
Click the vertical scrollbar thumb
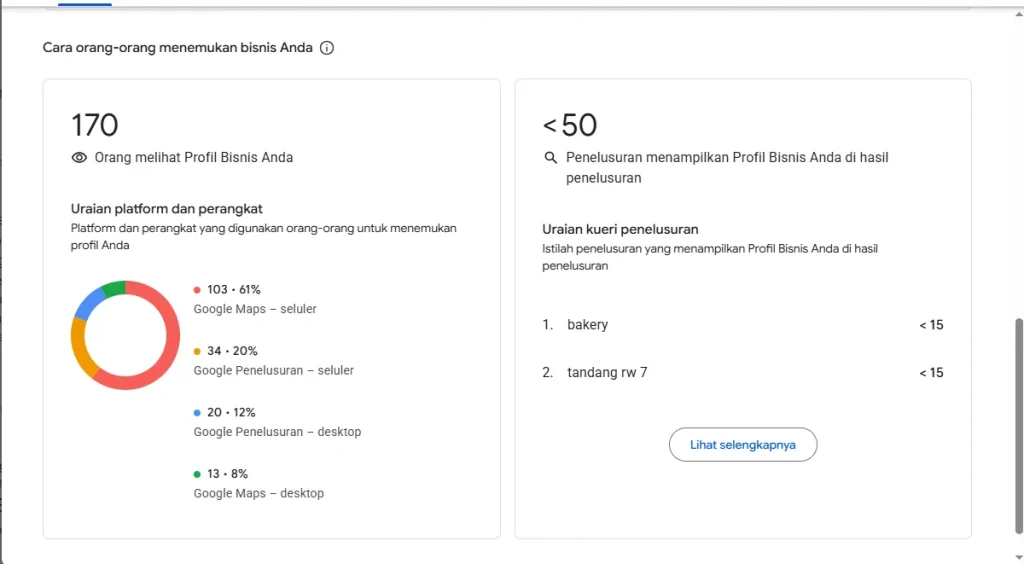1019,426
